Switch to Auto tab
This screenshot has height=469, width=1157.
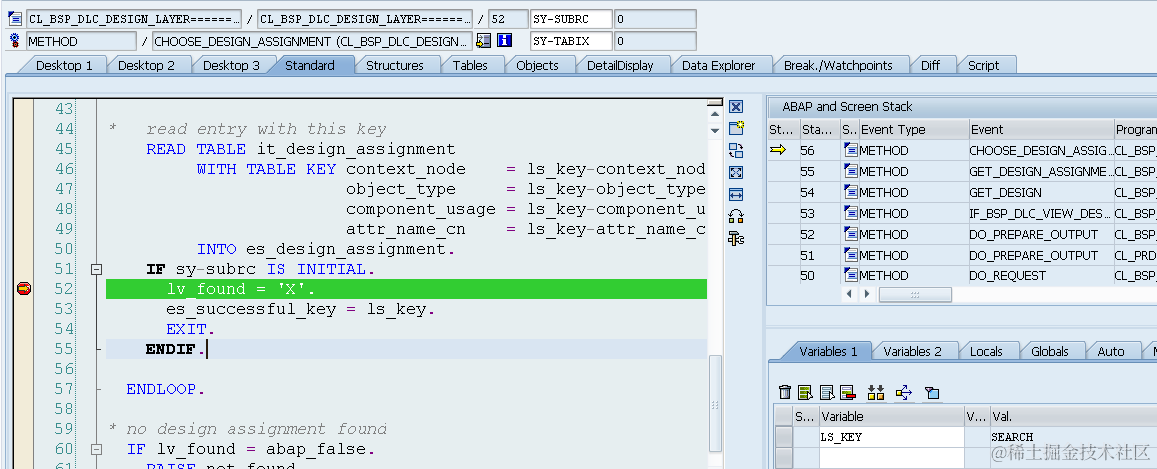(x=1111, y=351)
